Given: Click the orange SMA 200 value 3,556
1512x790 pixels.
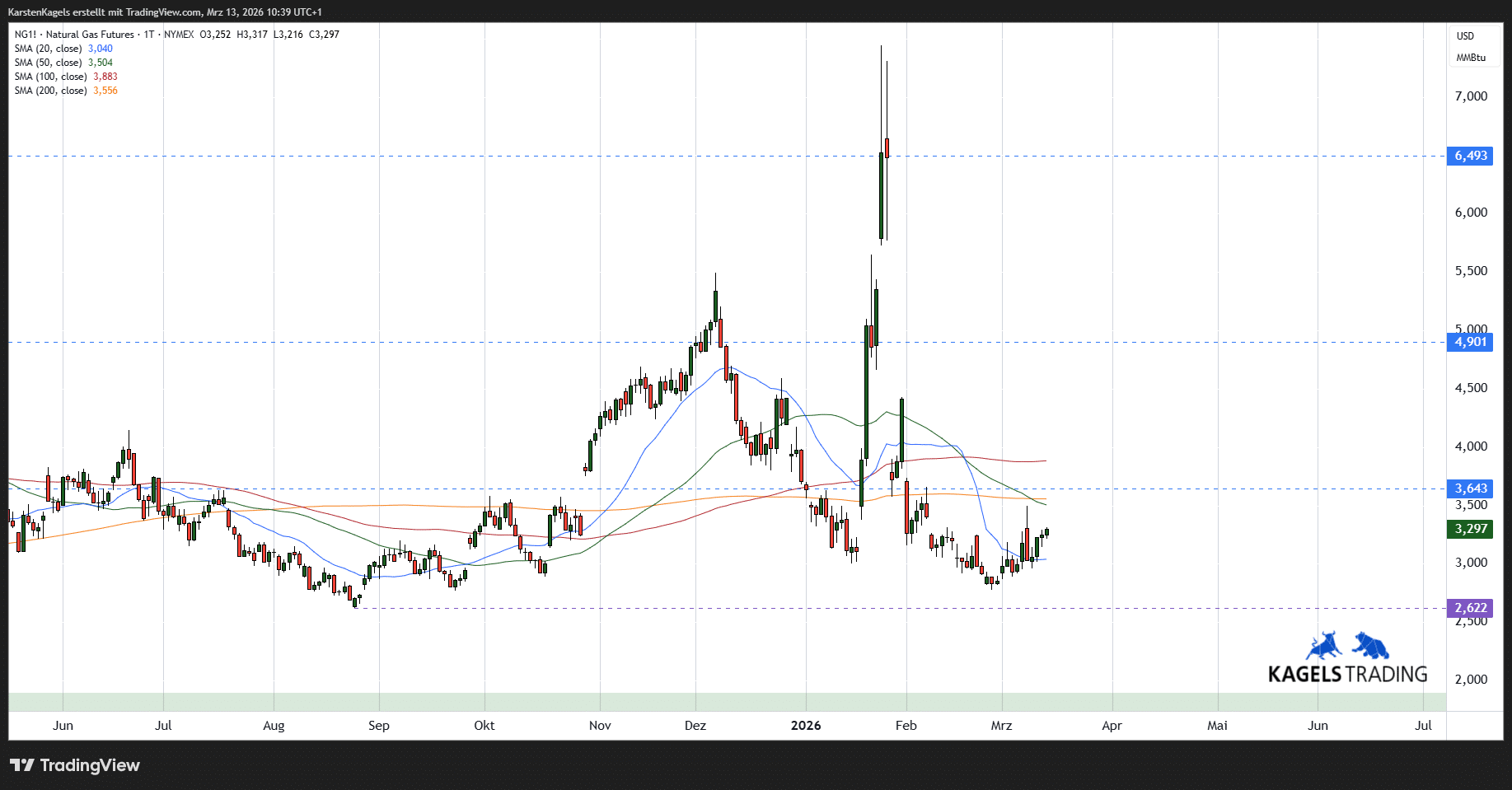Looking at the screenshot, I should click(105, 91).
